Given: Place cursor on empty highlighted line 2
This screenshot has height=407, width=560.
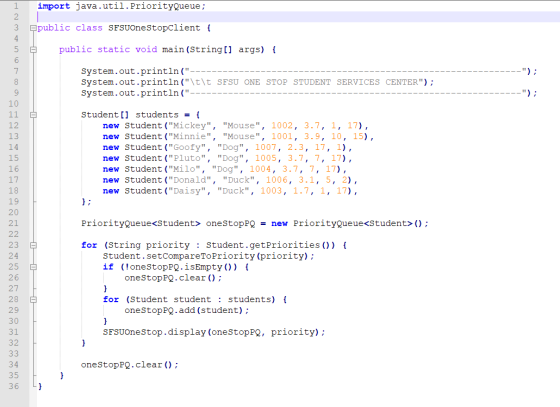Looking at the screenshot, I should (298, 17).
